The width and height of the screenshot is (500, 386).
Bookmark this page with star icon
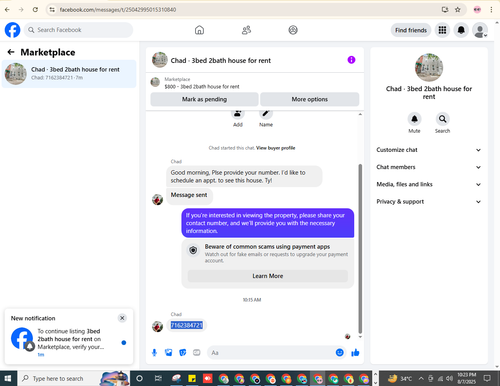[458, 10]
